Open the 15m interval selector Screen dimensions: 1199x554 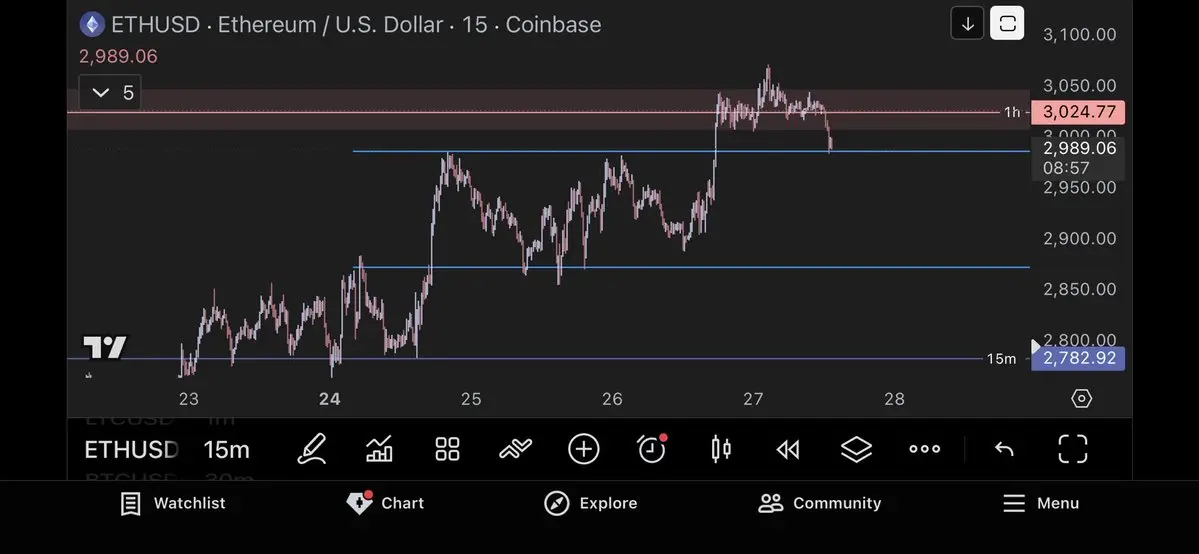226,450
